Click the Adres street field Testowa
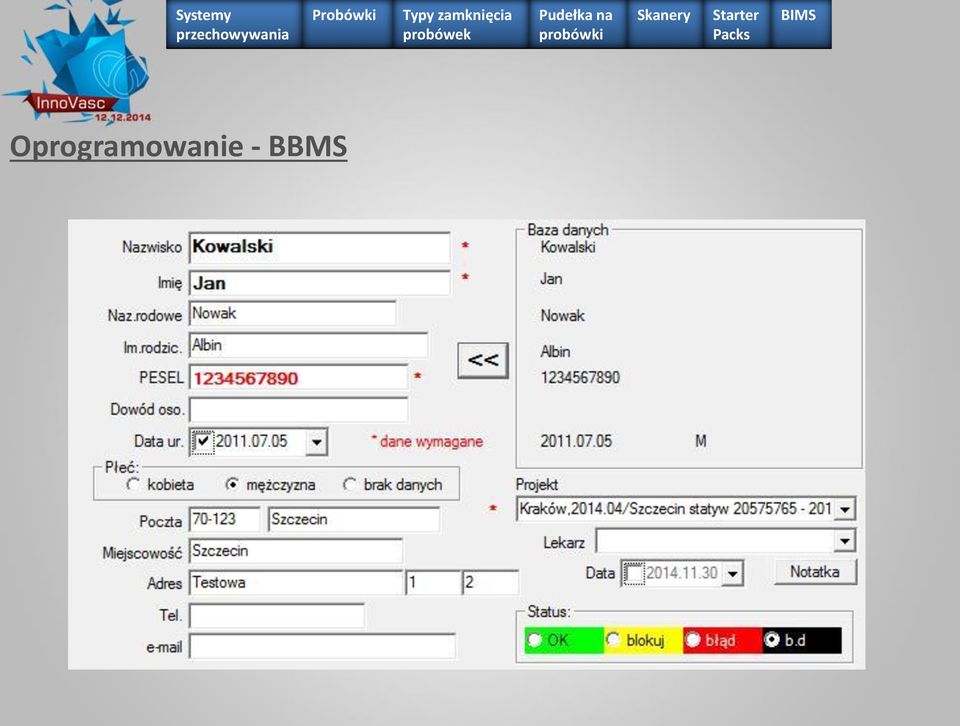The width and height of the screenshot is (960, 726). 296,582
